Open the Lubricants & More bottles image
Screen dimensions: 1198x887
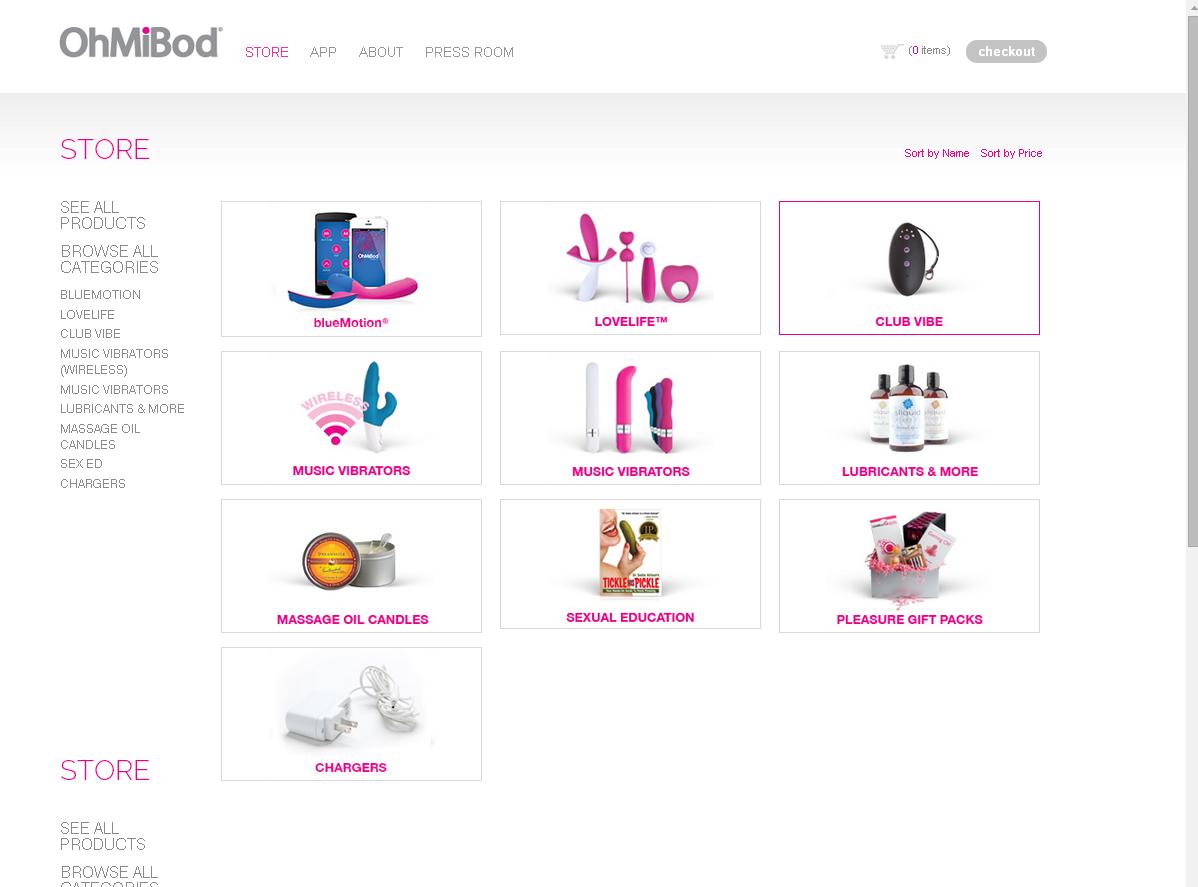coord(908,407)
